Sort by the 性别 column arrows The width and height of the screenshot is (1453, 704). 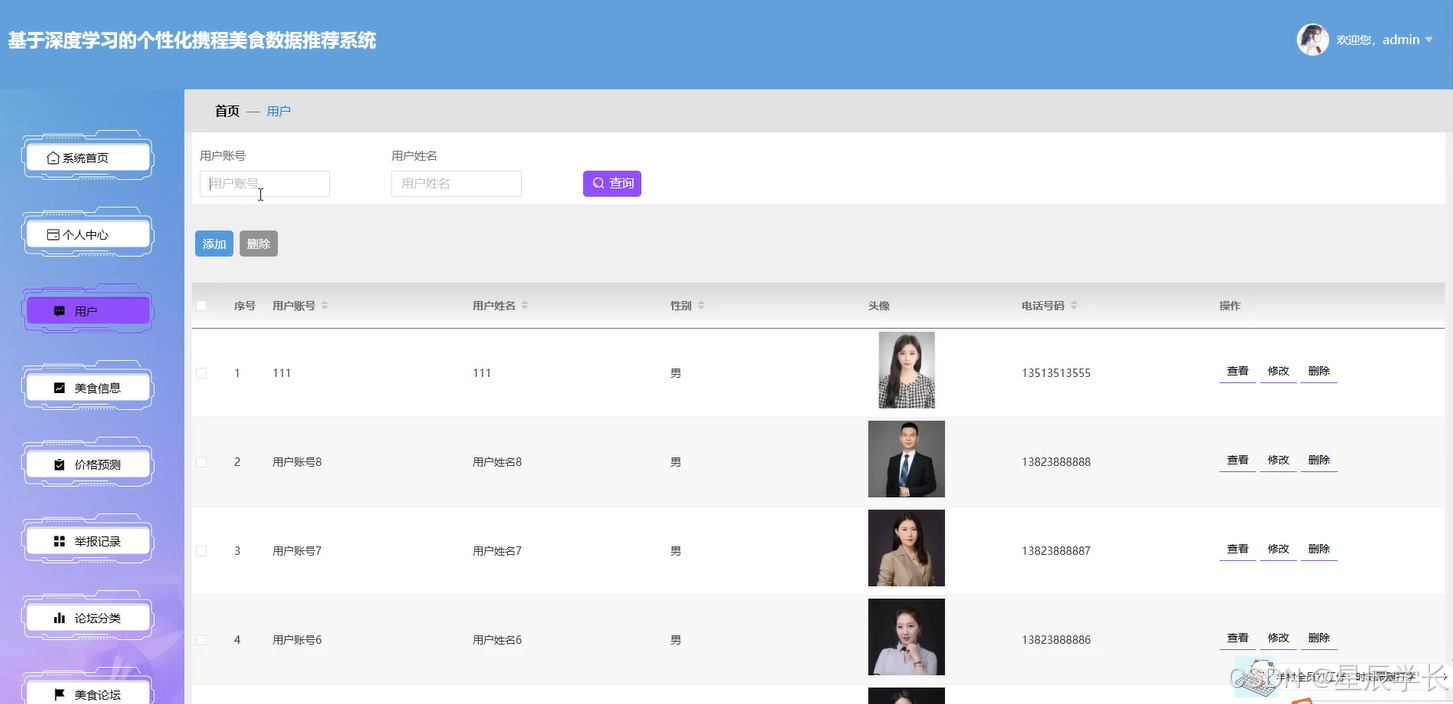tap(701, 306)
